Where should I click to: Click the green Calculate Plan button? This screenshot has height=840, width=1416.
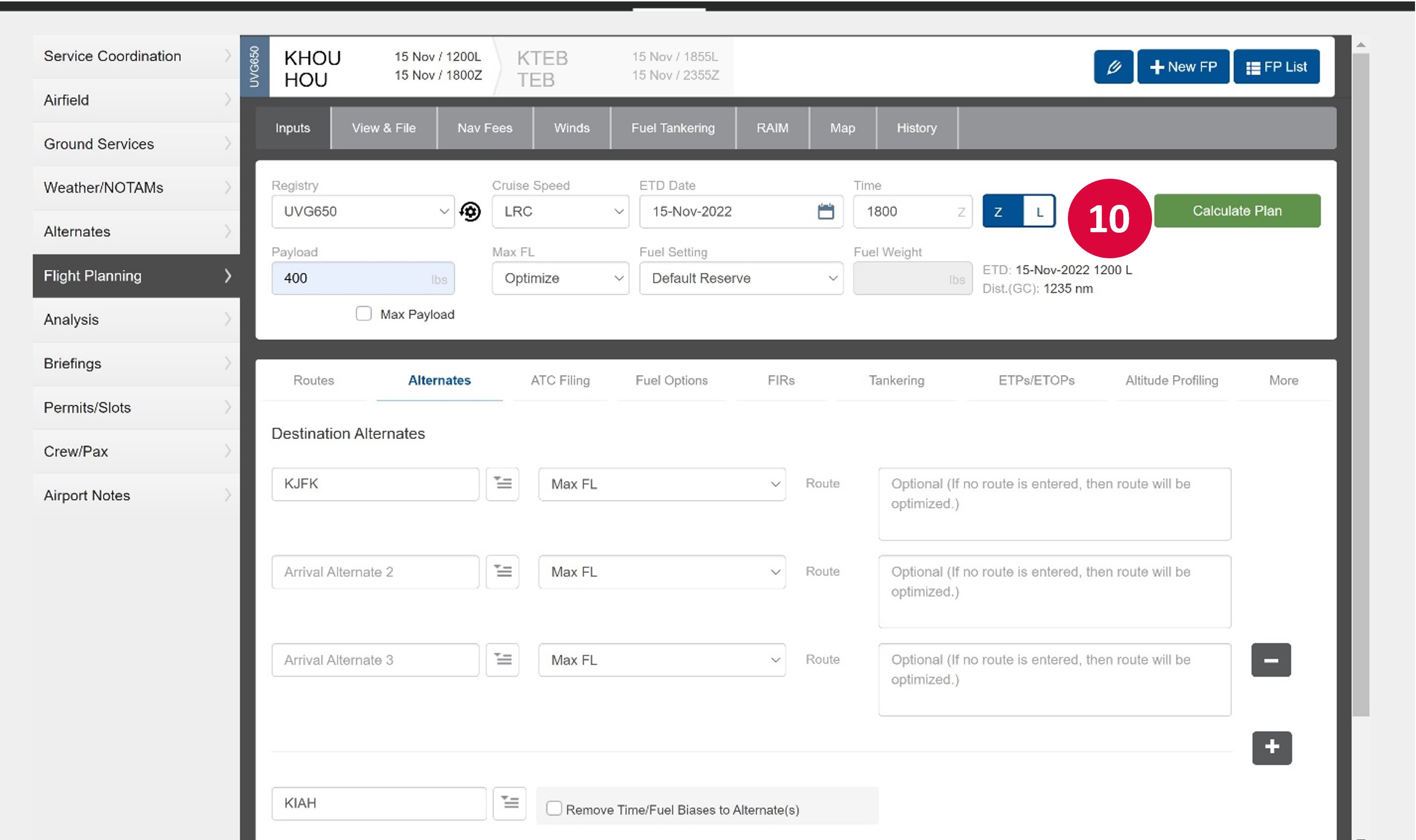point(1237,210)
